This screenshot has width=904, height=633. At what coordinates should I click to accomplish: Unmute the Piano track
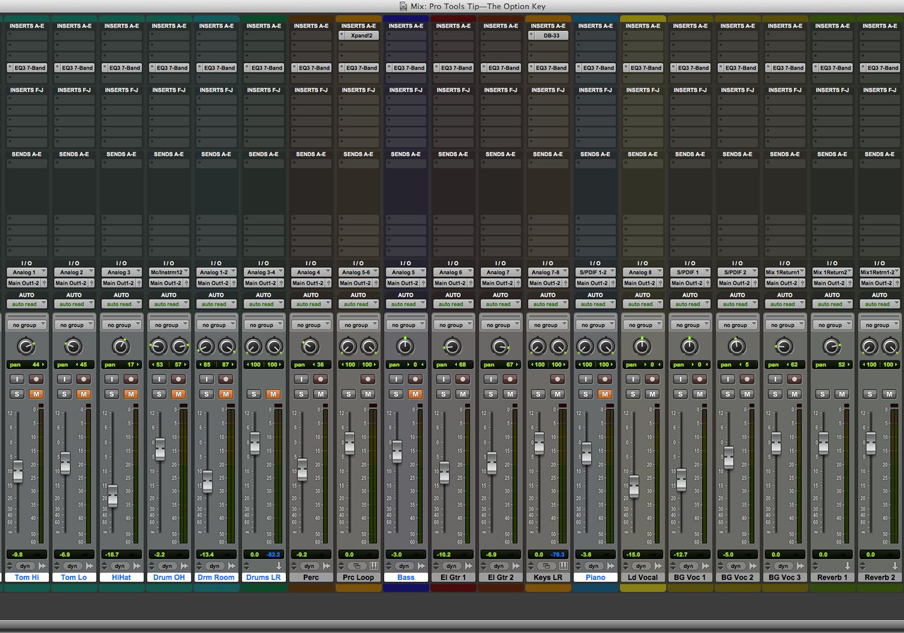(x=604, y=394)
